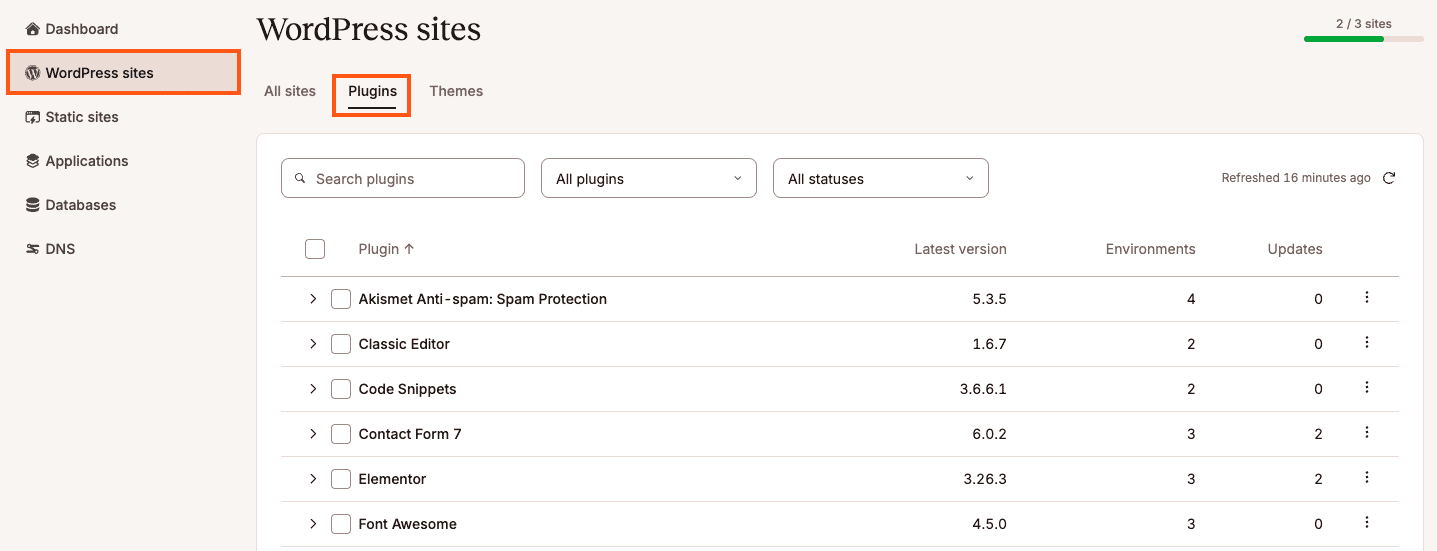
Task: Expand the Code Snippets row chevron
Action: (313, 389)
